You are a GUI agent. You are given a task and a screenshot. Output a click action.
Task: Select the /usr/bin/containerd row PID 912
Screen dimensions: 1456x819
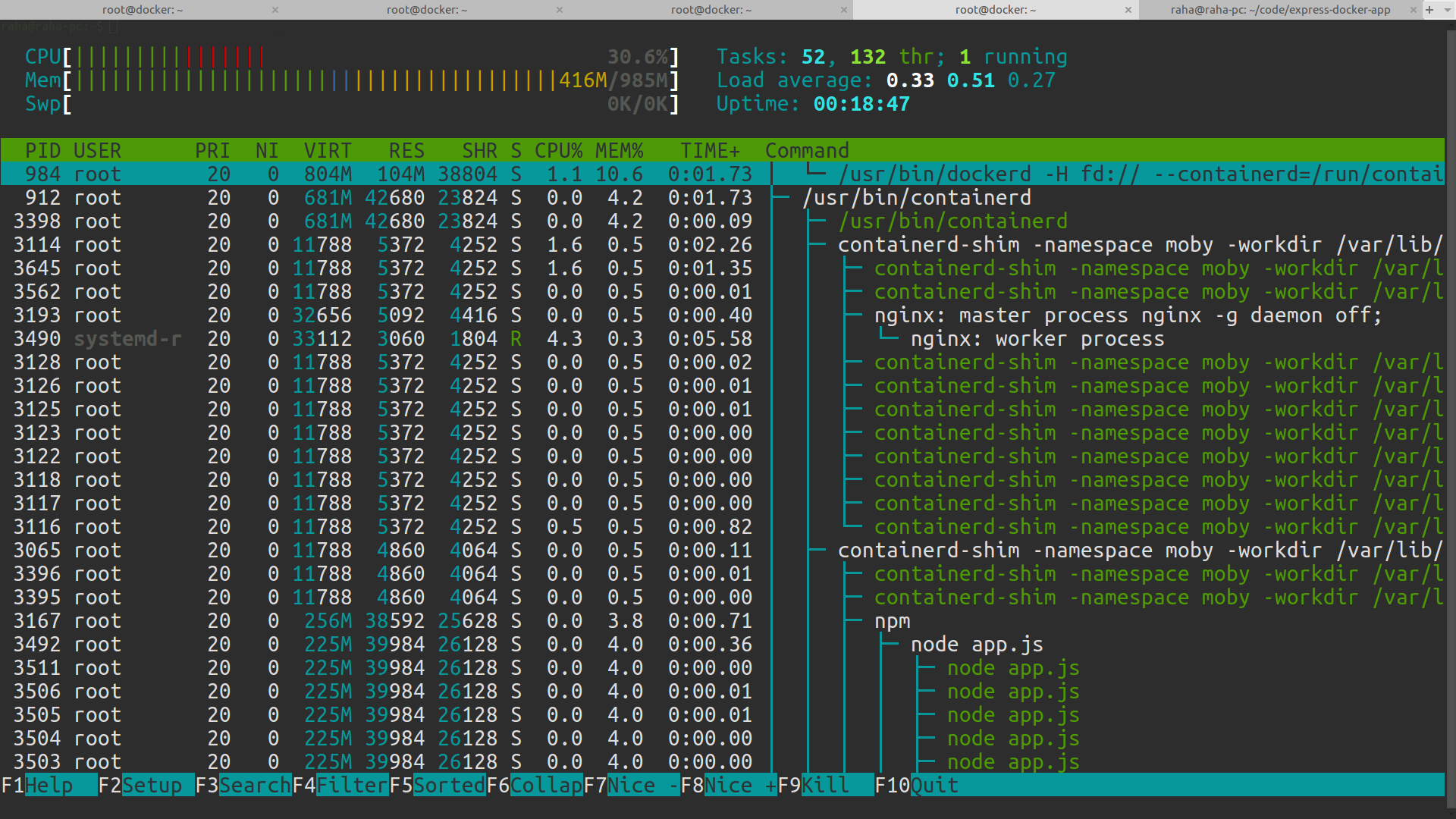(723, 197)
